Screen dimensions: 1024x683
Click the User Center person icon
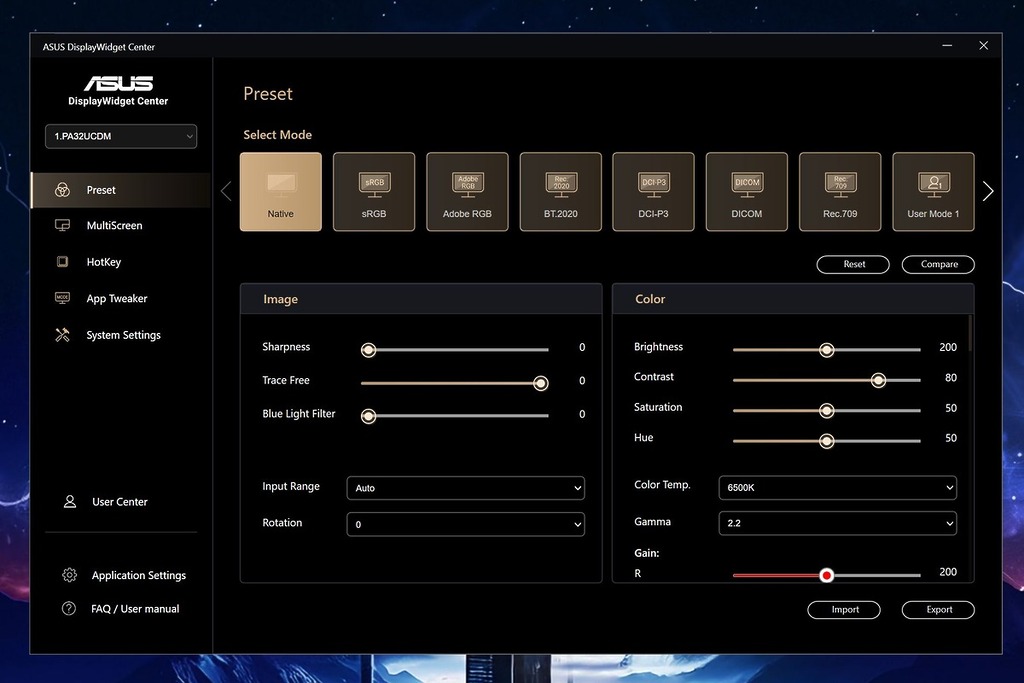click(x=70, y=501)
